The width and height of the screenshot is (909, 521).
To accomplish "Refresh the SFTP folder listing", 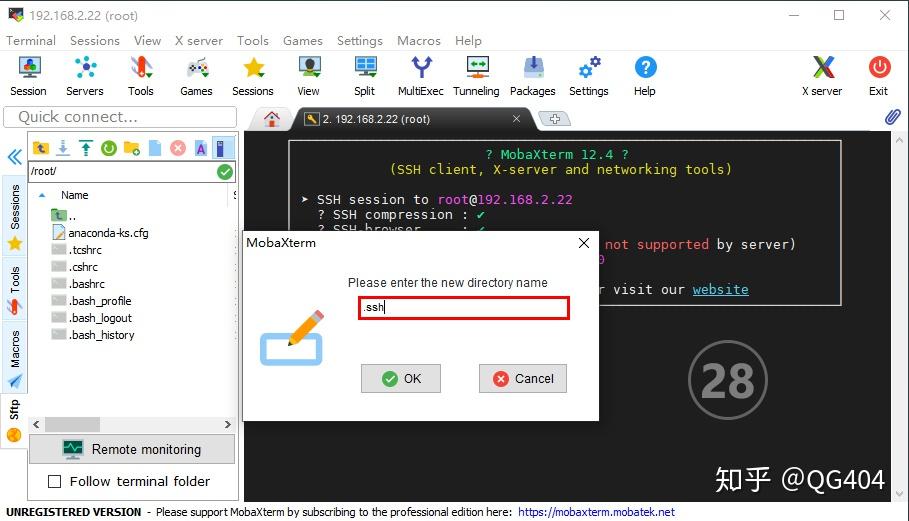I will point(109,148).
